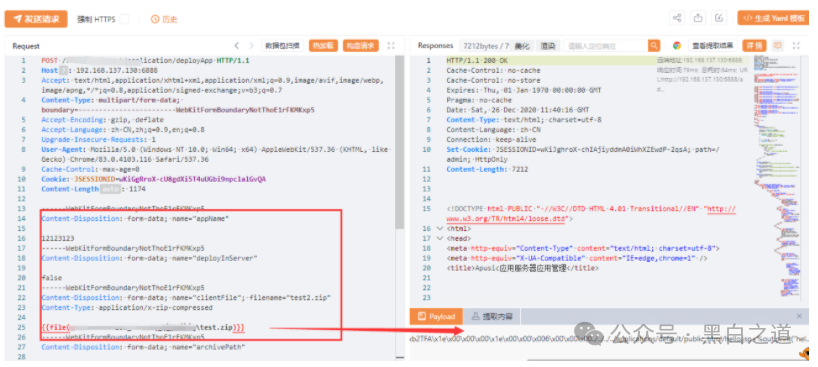
Task: Switch to the 提取内容 extracted content tab
Action: 492,316
